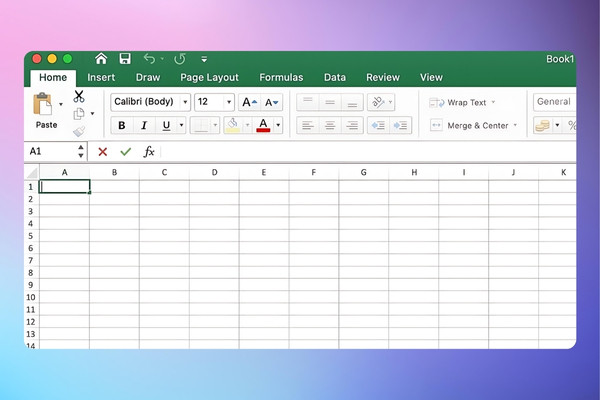Expand the Underline style dropdown arrow

181,125
